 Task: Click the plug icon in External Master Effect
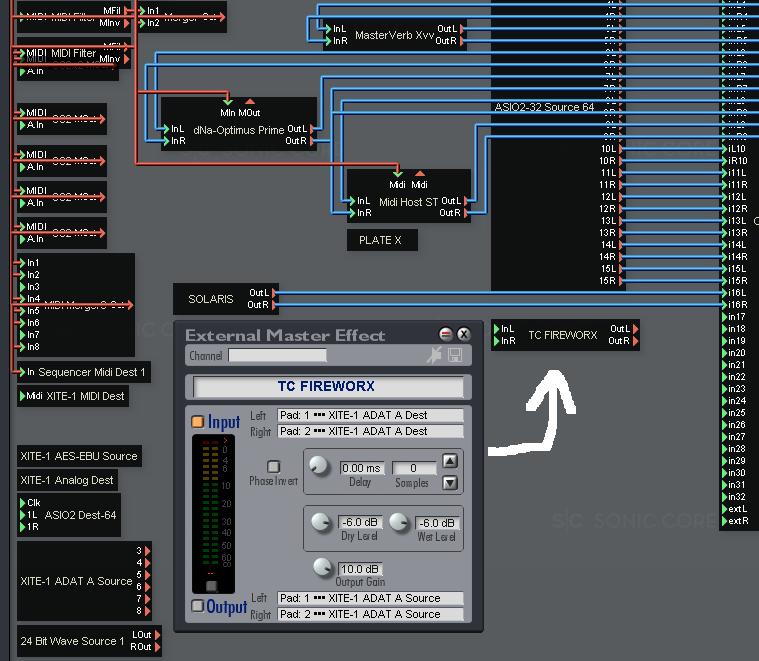[434, 355]
